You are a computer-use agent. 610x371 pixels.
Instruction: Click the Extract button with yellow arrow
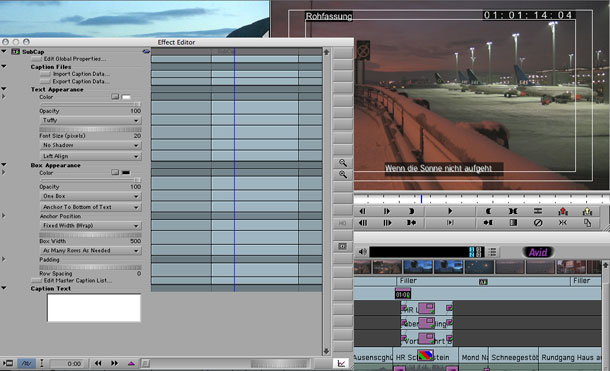(x=587, y=211)
